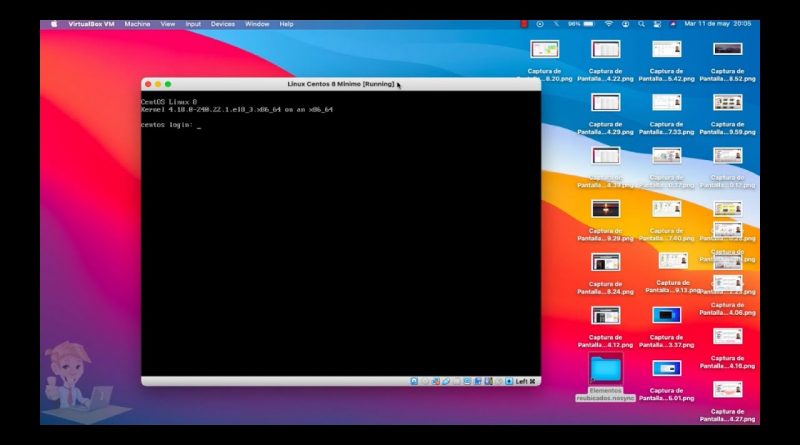This screenshot has height=445, width=800.
Task: Click the date and time Mar 11 de may
Action: pos(718,24)
